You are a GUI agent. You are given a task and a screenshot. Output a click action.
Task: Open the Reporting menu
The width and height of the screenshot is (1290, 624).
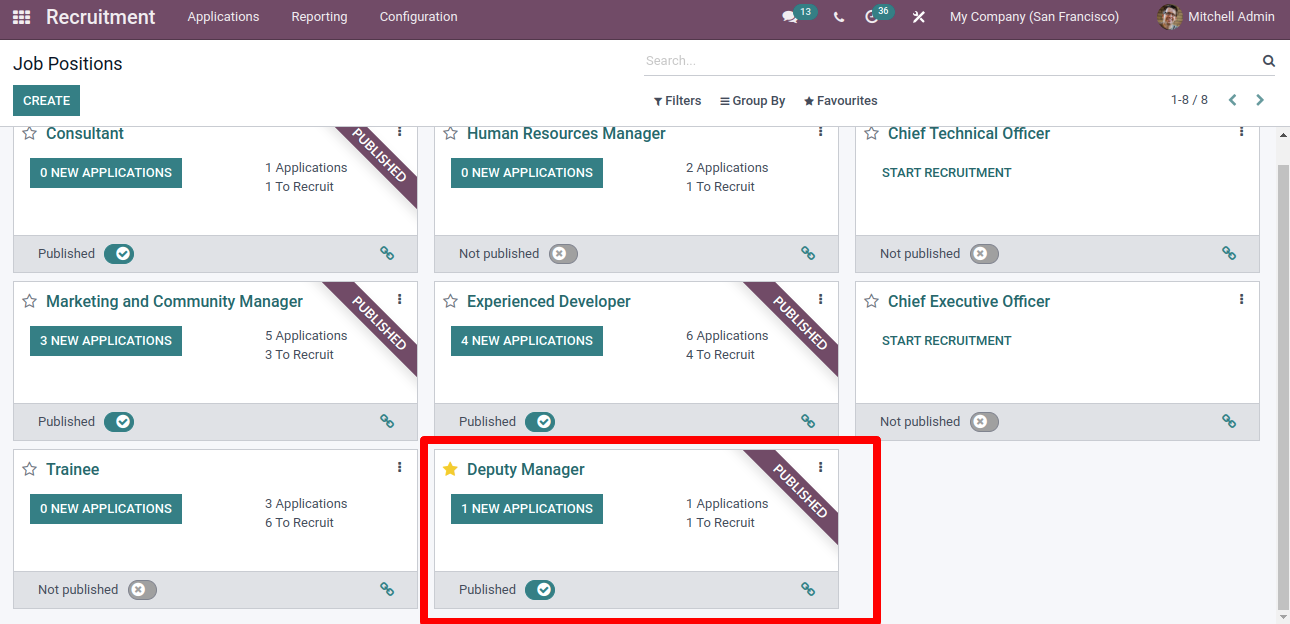tap(319, 17)
